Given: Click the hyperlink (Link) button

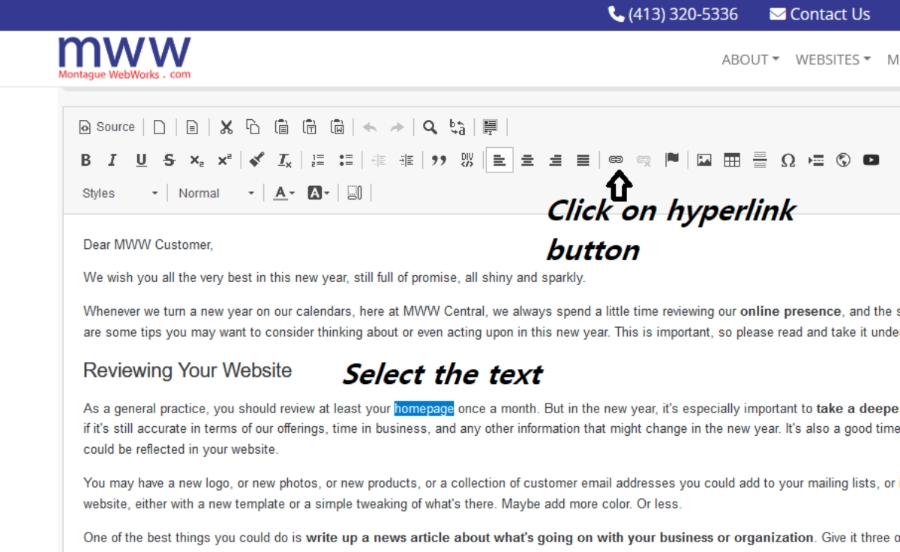Looking at the screenshot, I should click(616, 160).
